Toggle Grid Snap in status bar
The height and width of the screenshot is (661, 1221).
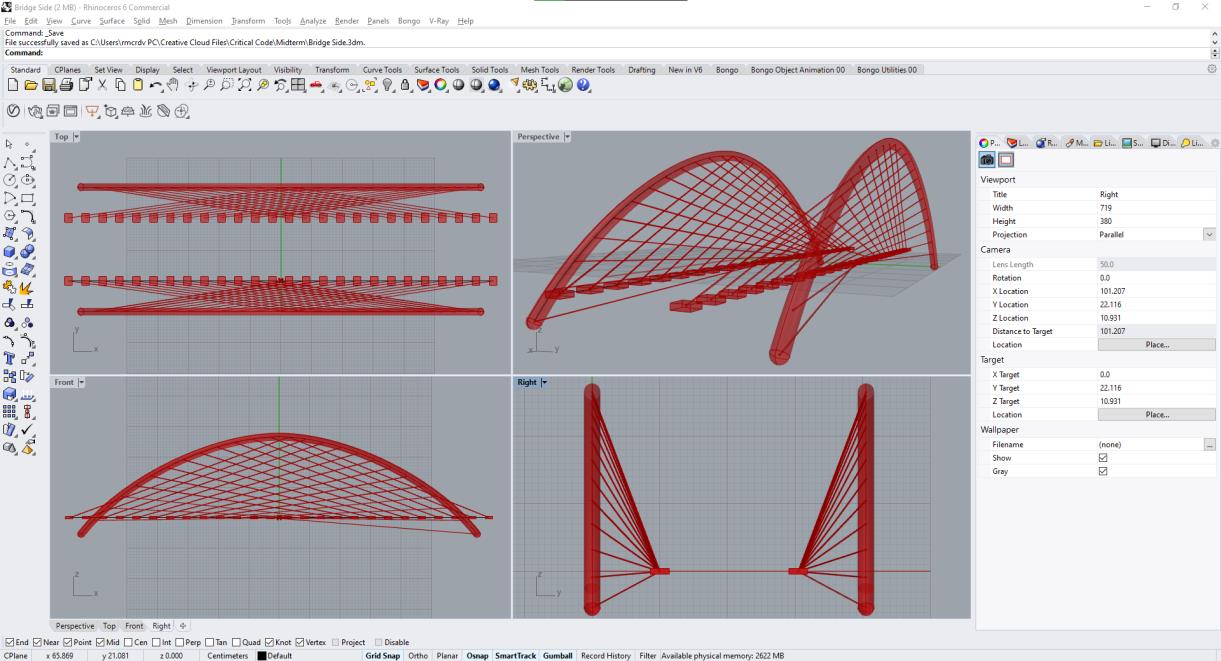coord(382,656)
